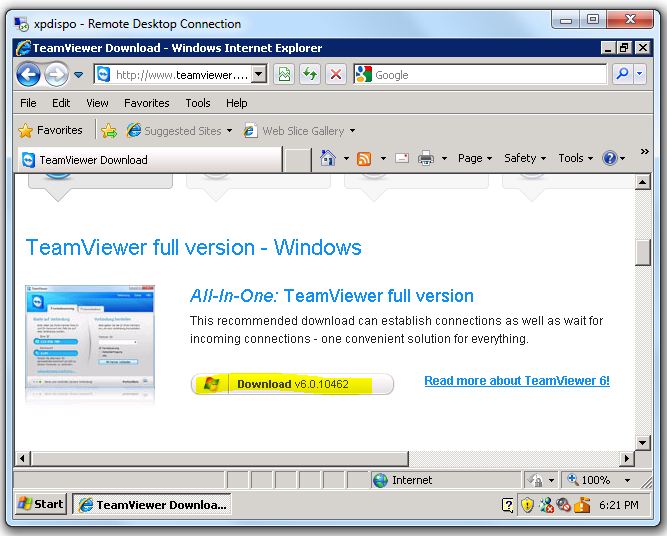667x536 pixels.
Task: Click the Protected Mode status icon
Action: click(536, 480)
